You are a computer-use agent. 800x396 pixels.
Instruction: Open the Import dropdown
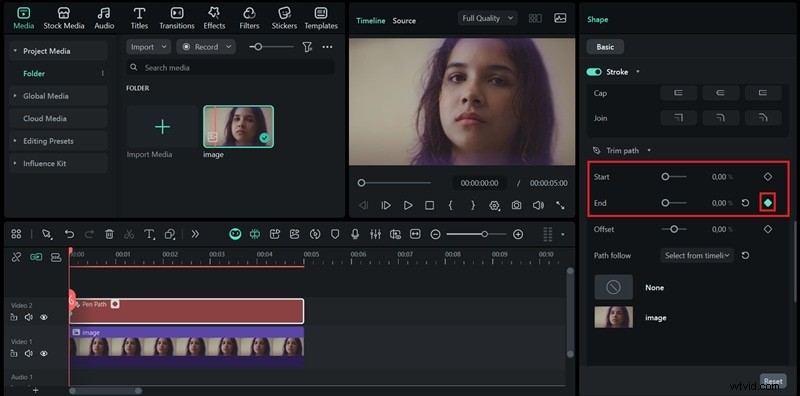tap(148, 47)
